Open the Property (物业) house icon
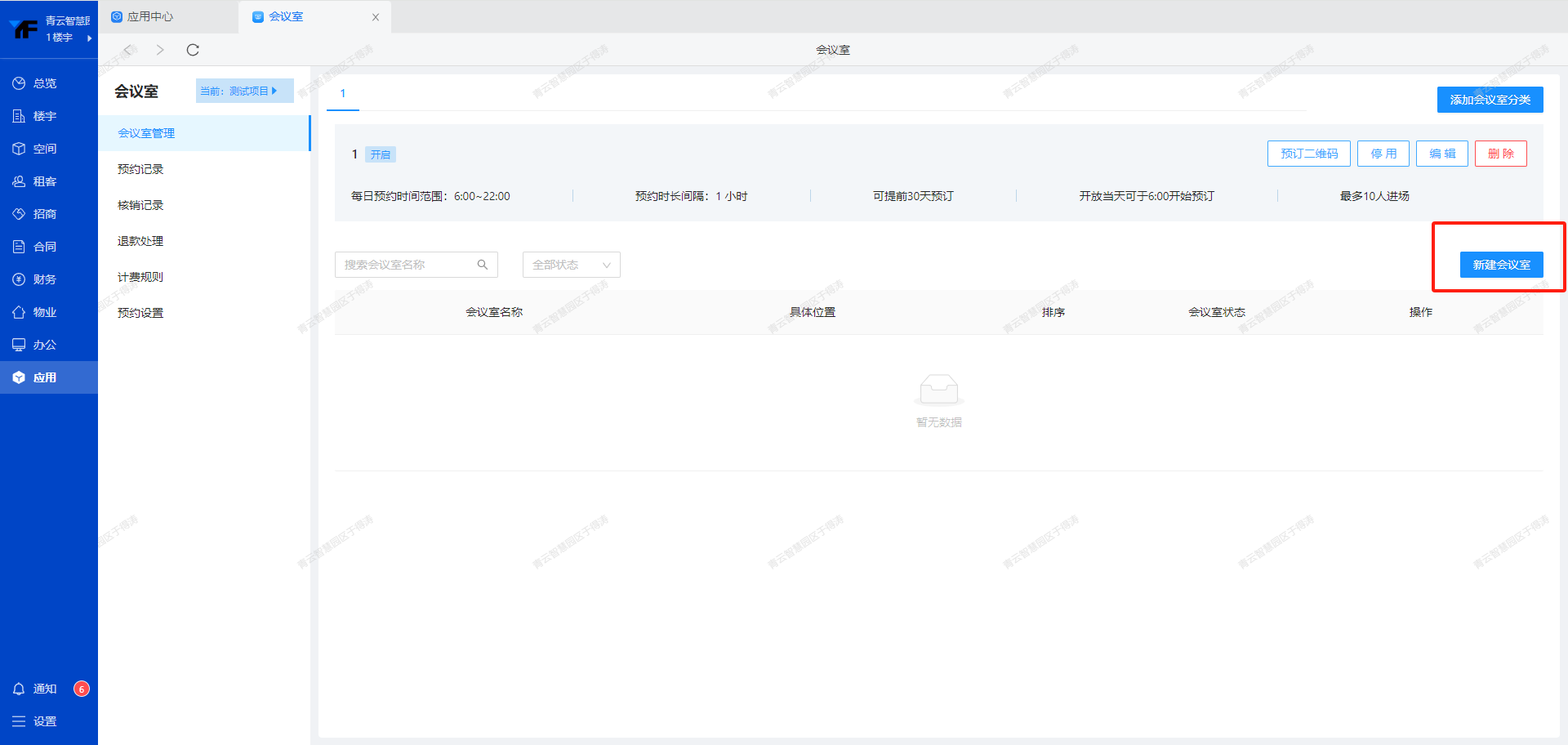1568x745 pixels. tap(19, 312)
